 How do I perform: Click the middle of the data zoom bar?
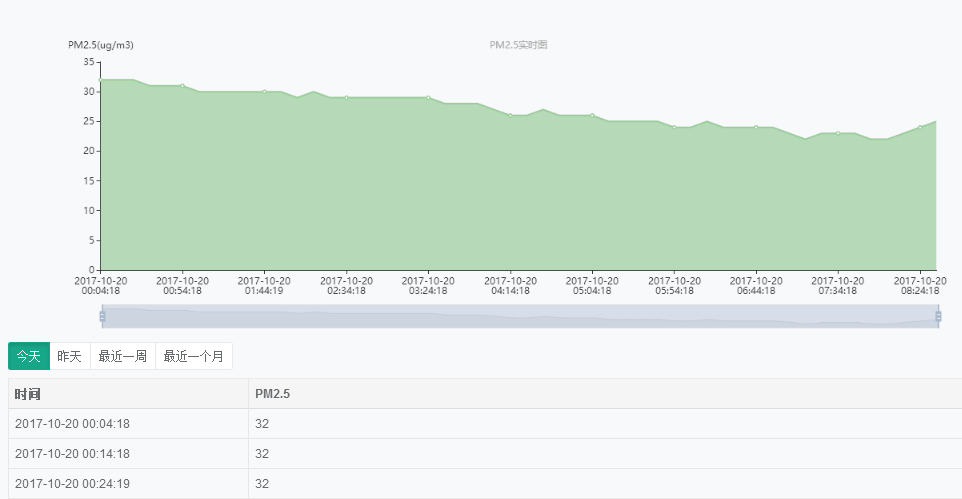[520, 317]
